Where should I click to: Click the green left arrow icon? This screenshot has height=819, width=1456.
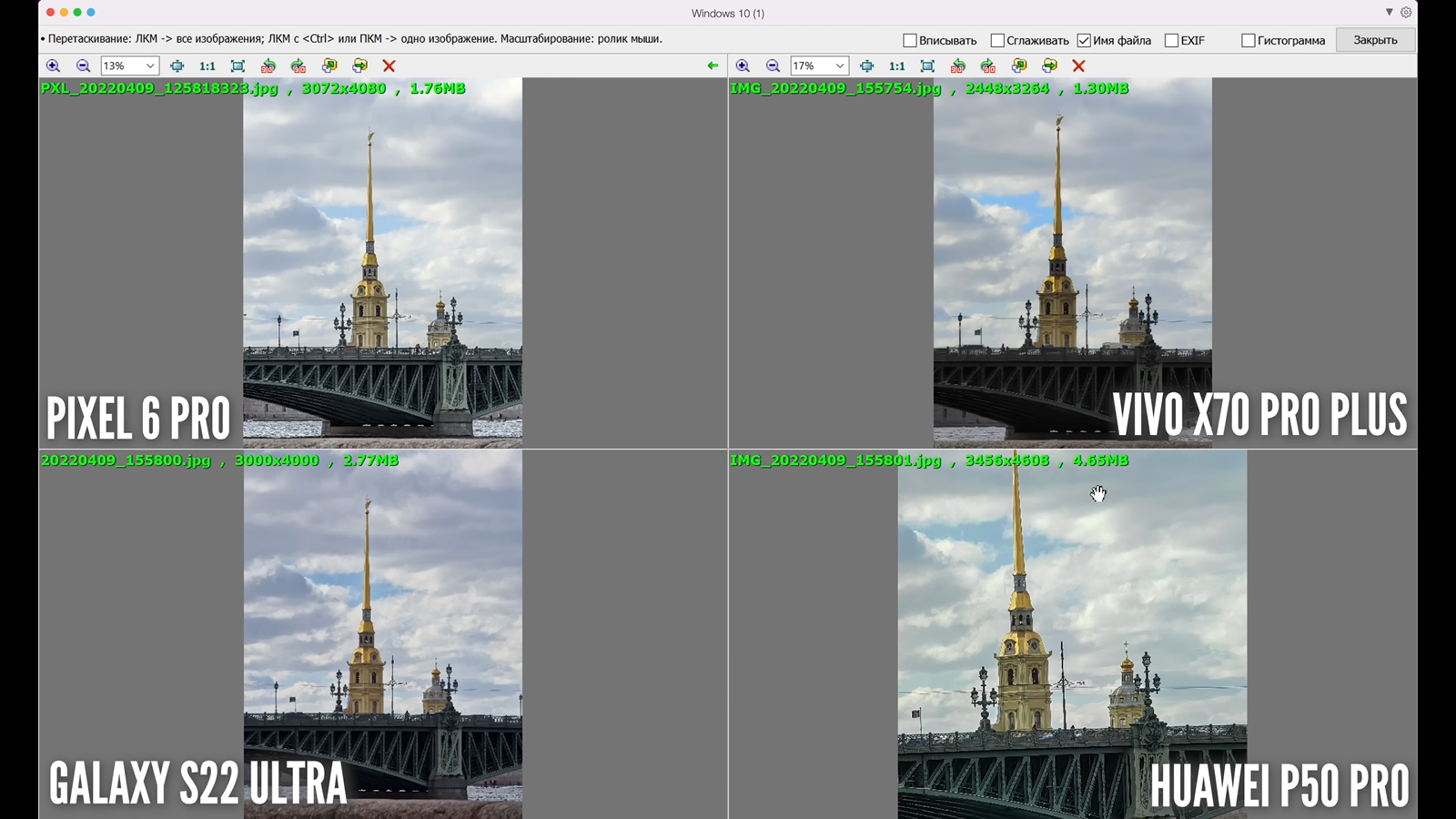pyautogui.click(x=713, y=66)
